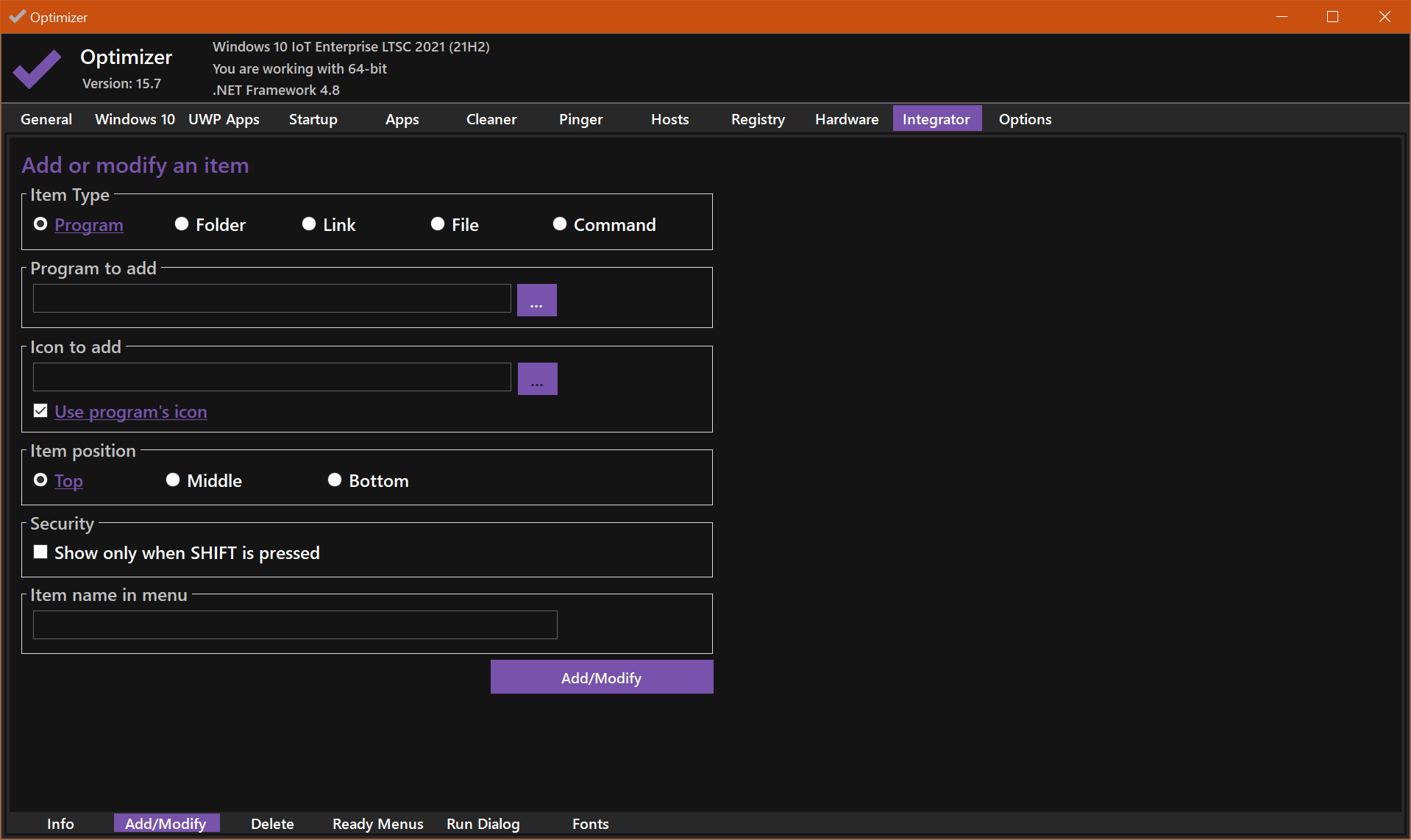Open the Pinger tab

(580, 118)
